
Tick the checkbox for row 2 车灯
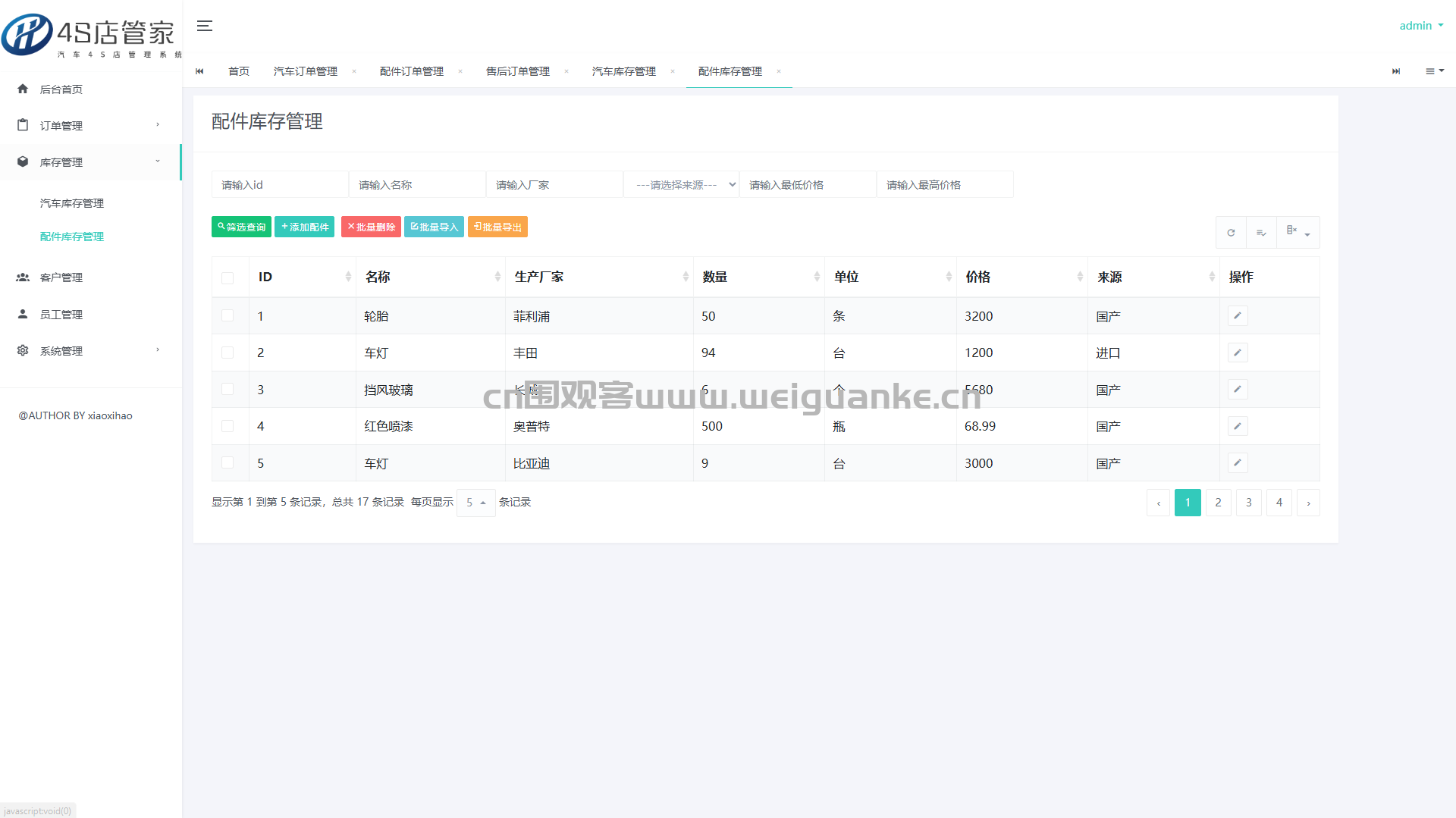pyautogui.click(x=227, y=353)
